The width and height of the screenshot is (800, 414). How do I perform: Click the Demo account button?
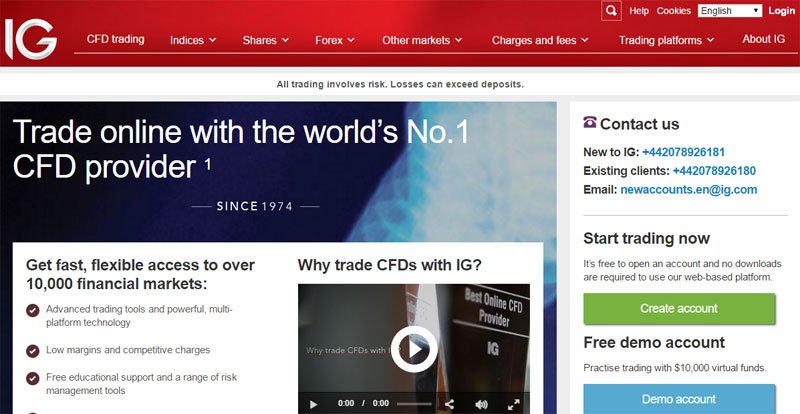coord(679,399)
